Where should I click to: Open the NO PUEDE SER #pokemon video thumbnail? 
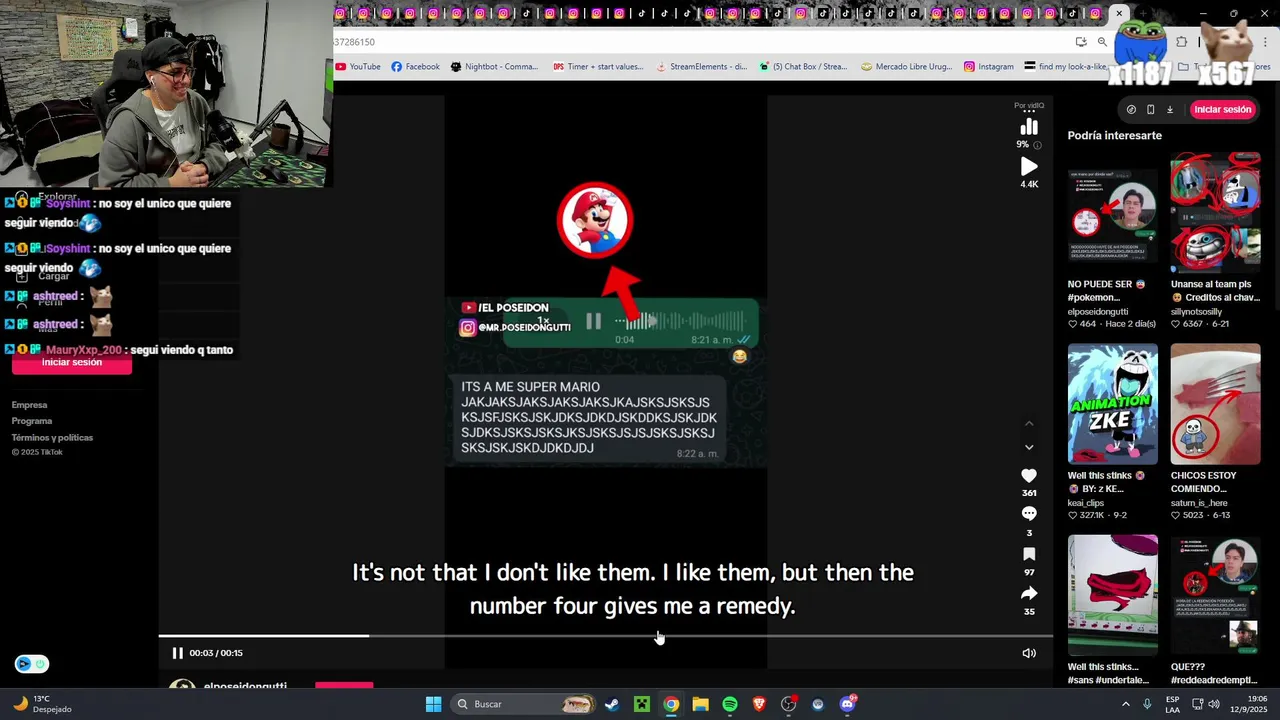[x=1112, y=212]
